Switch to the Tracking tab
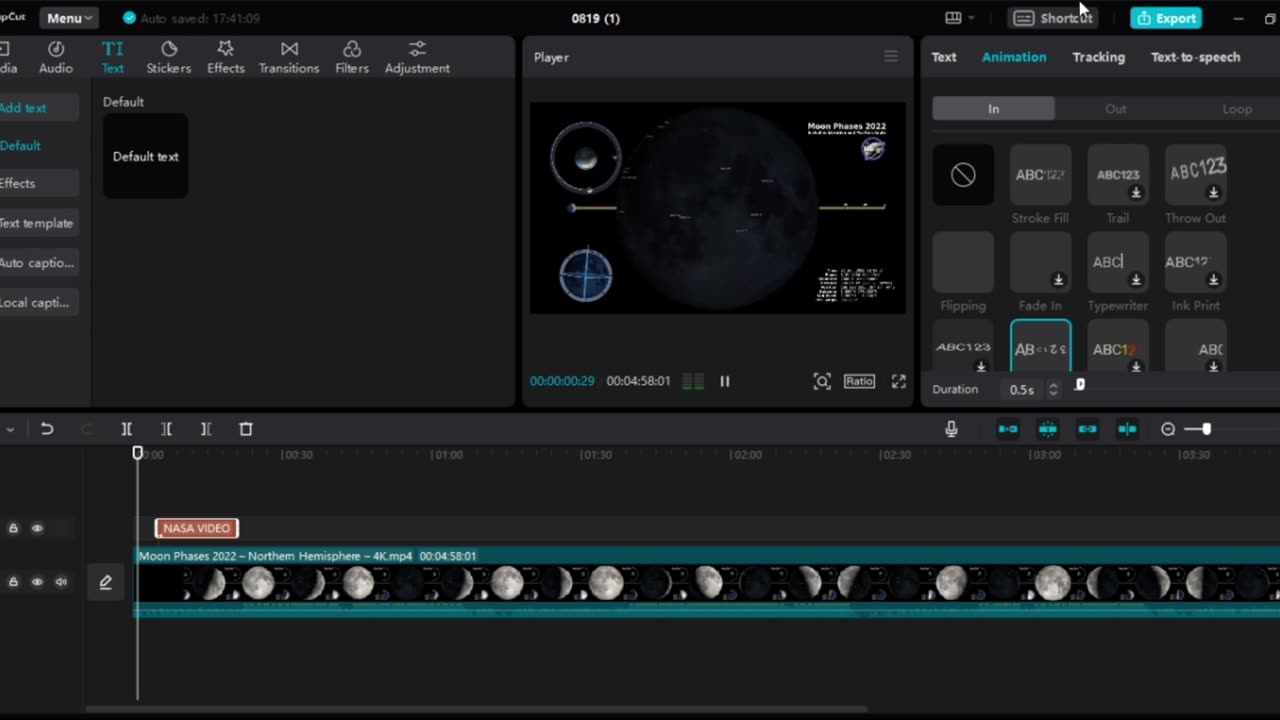 pyautogui.click(x=1098, y=57)
